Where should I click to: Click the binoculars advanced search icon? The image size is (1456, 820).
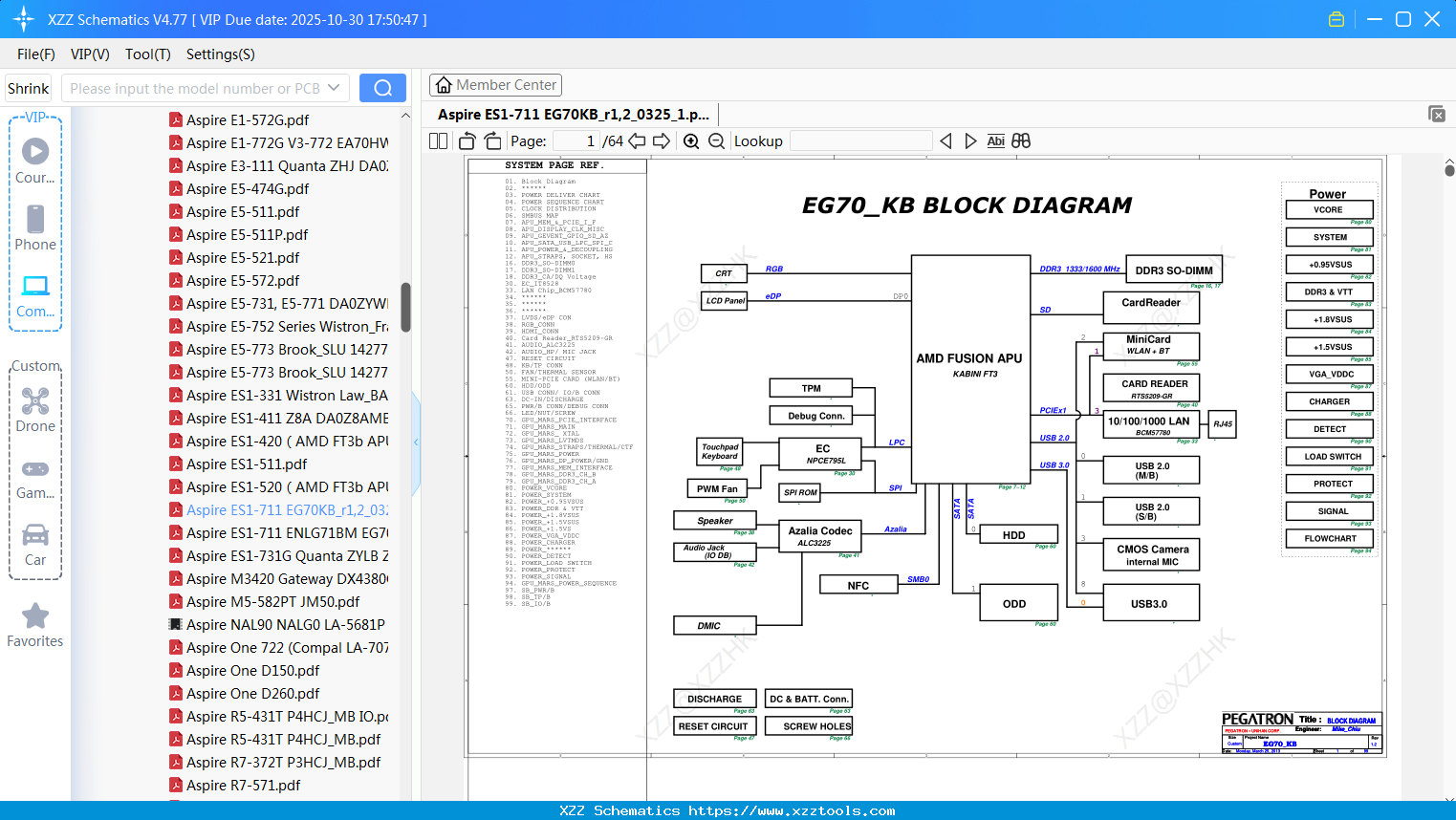tap(1021, 140)
